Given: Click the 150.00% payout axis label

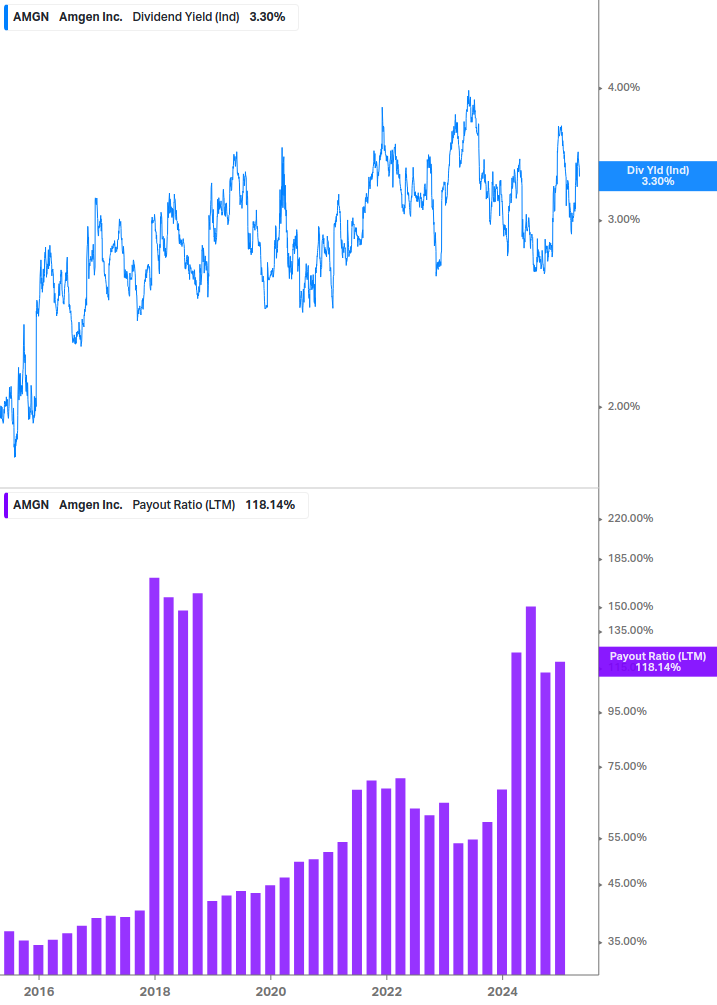Looking at the screenshot, I should click(x=630, y=606).
